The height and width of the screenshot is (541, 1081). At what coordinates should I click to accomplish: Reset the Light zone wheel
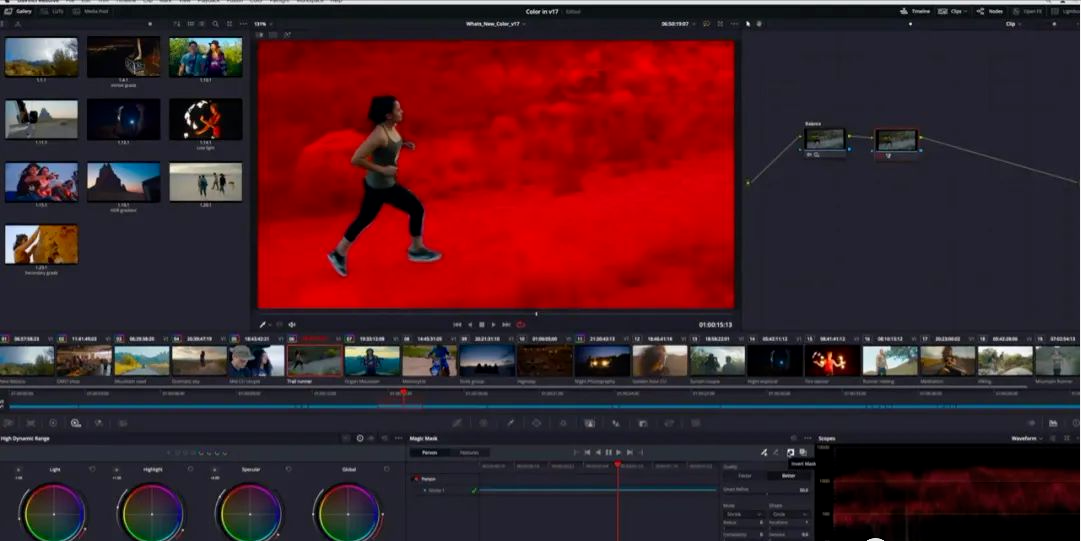pyautogui.click(x=92, y=469)
